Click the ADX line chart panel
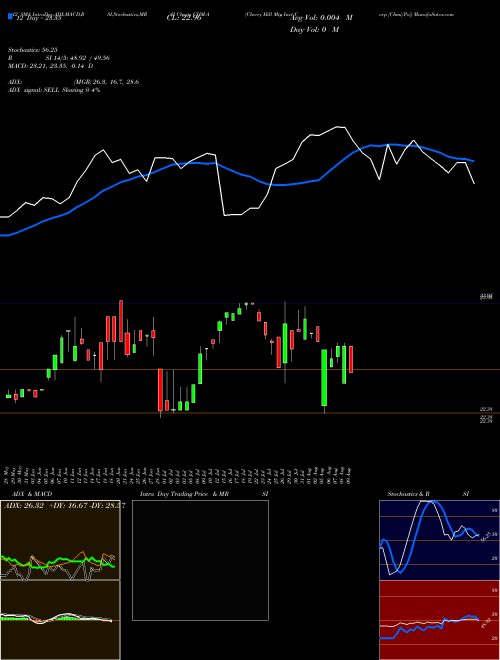 60,540
